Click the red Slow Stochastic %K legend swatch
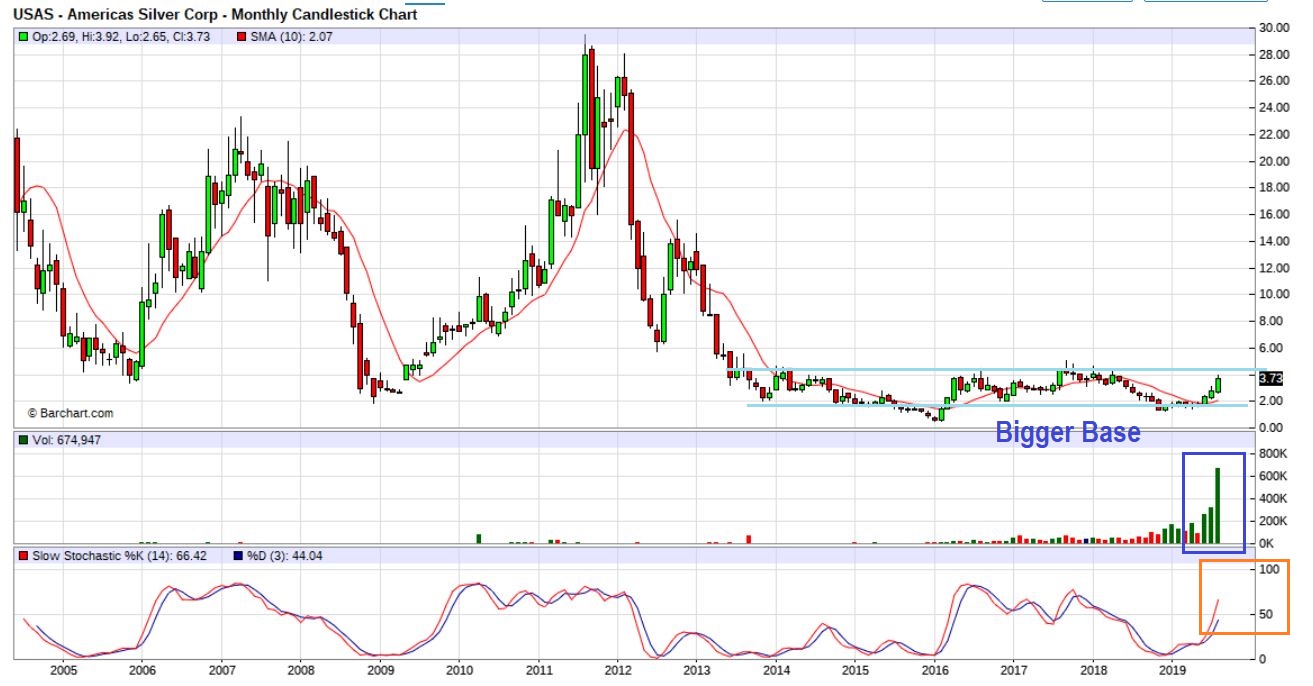 click(x=23, y=556)
